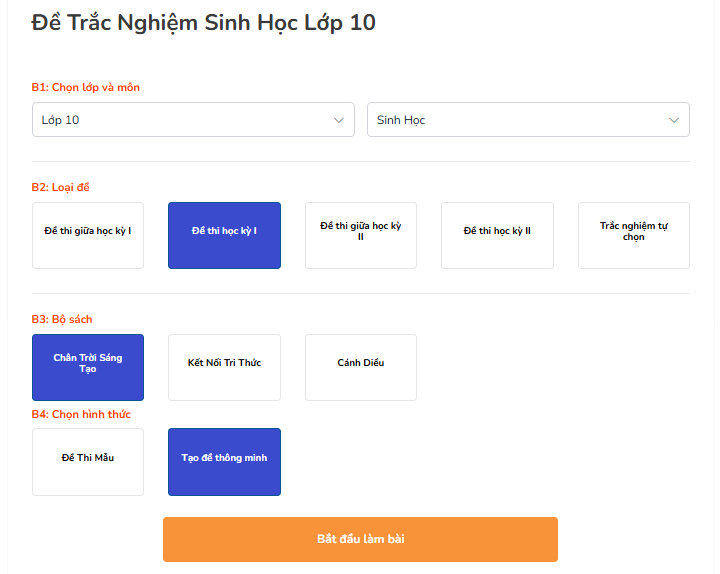
Task: Open the Sinh Học subject dropdown
Action: 528,119
